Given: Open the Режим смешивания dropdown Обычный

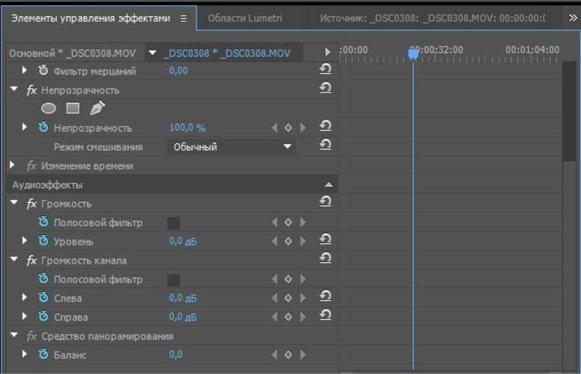Looking at the screenshot, I should click(232, 147).
